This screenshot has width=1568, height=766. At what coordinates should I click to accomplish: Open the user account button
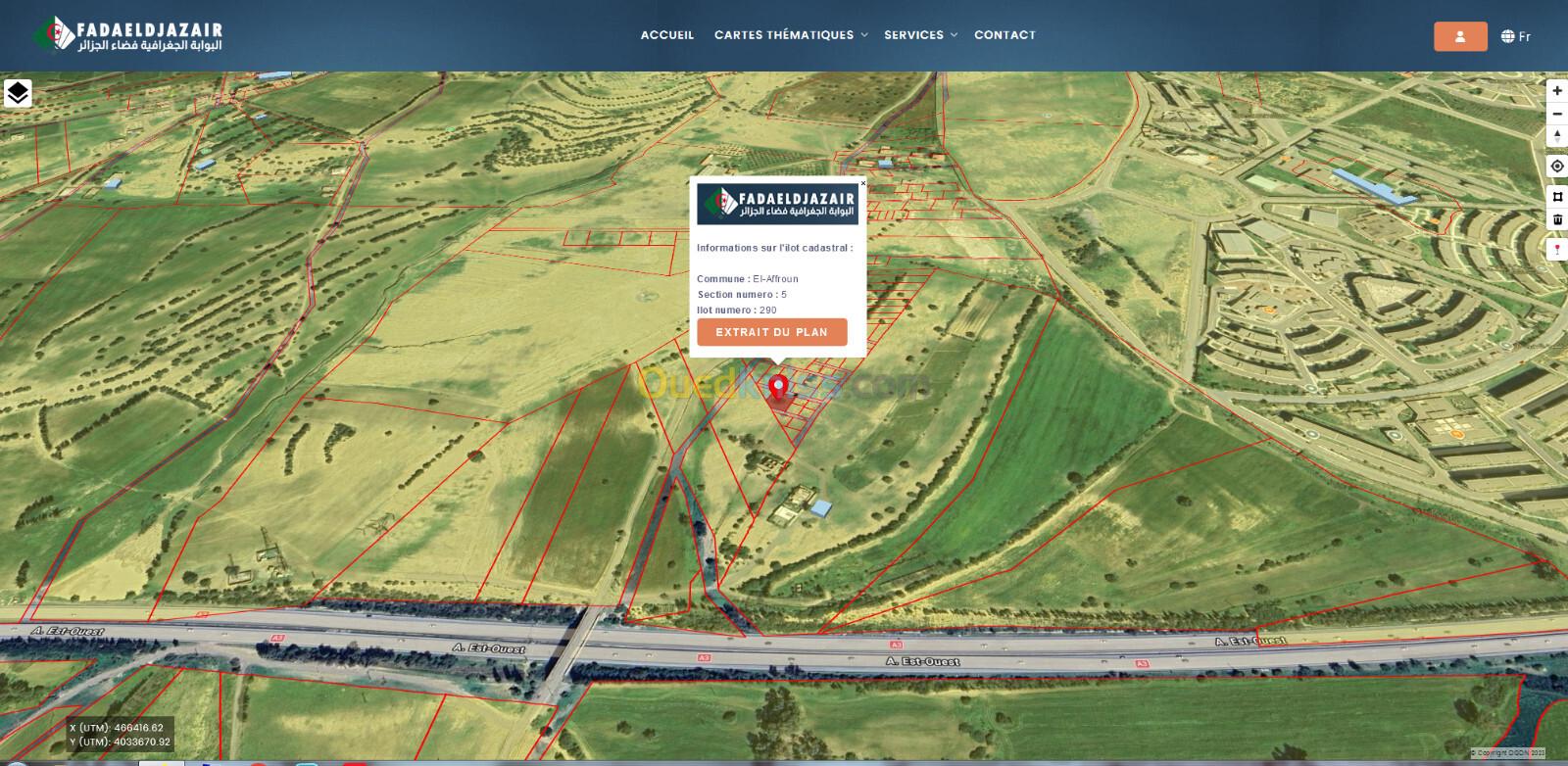[x=1460, y=36]
